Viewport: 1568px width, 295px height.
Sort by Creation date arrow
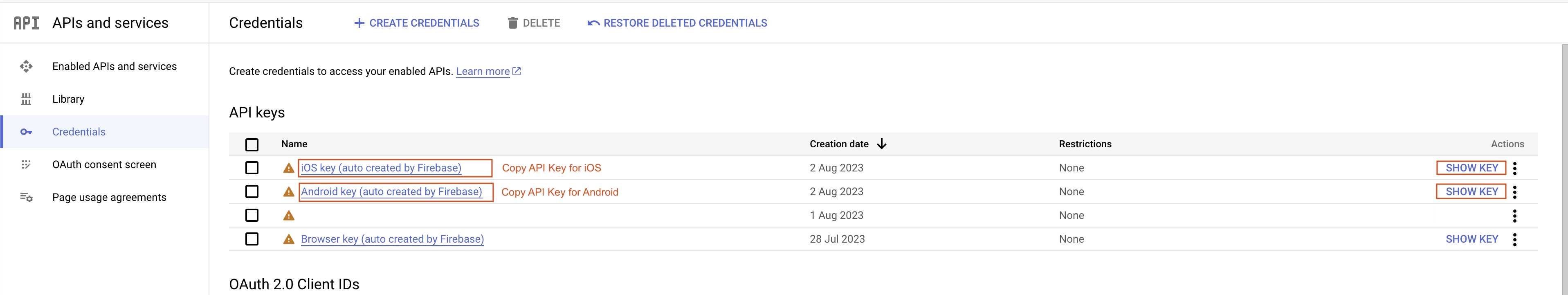click(x=881, y=144)
